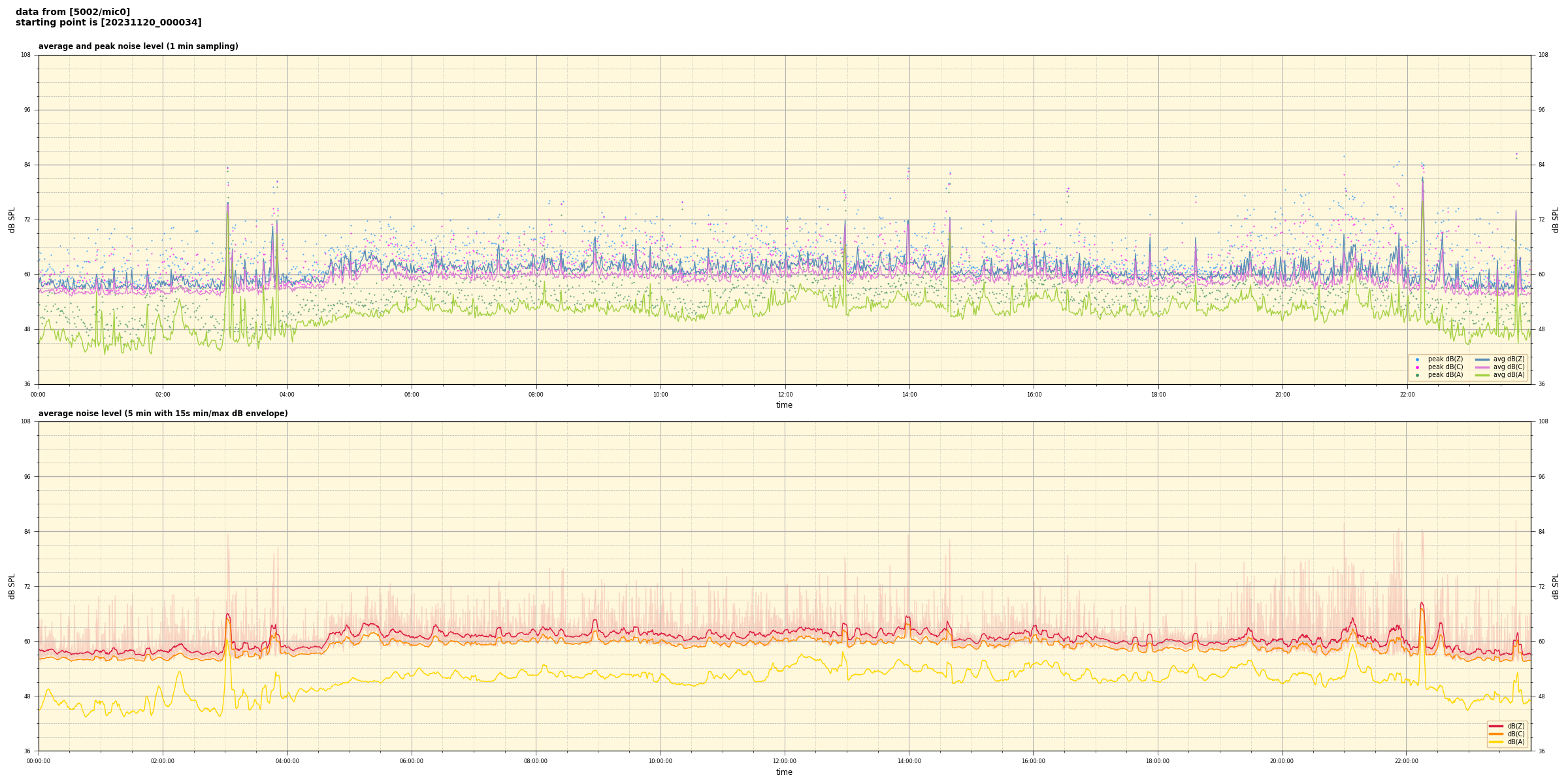
Task: Click the 108 tick on upper left axis
Action: (26, 55)
